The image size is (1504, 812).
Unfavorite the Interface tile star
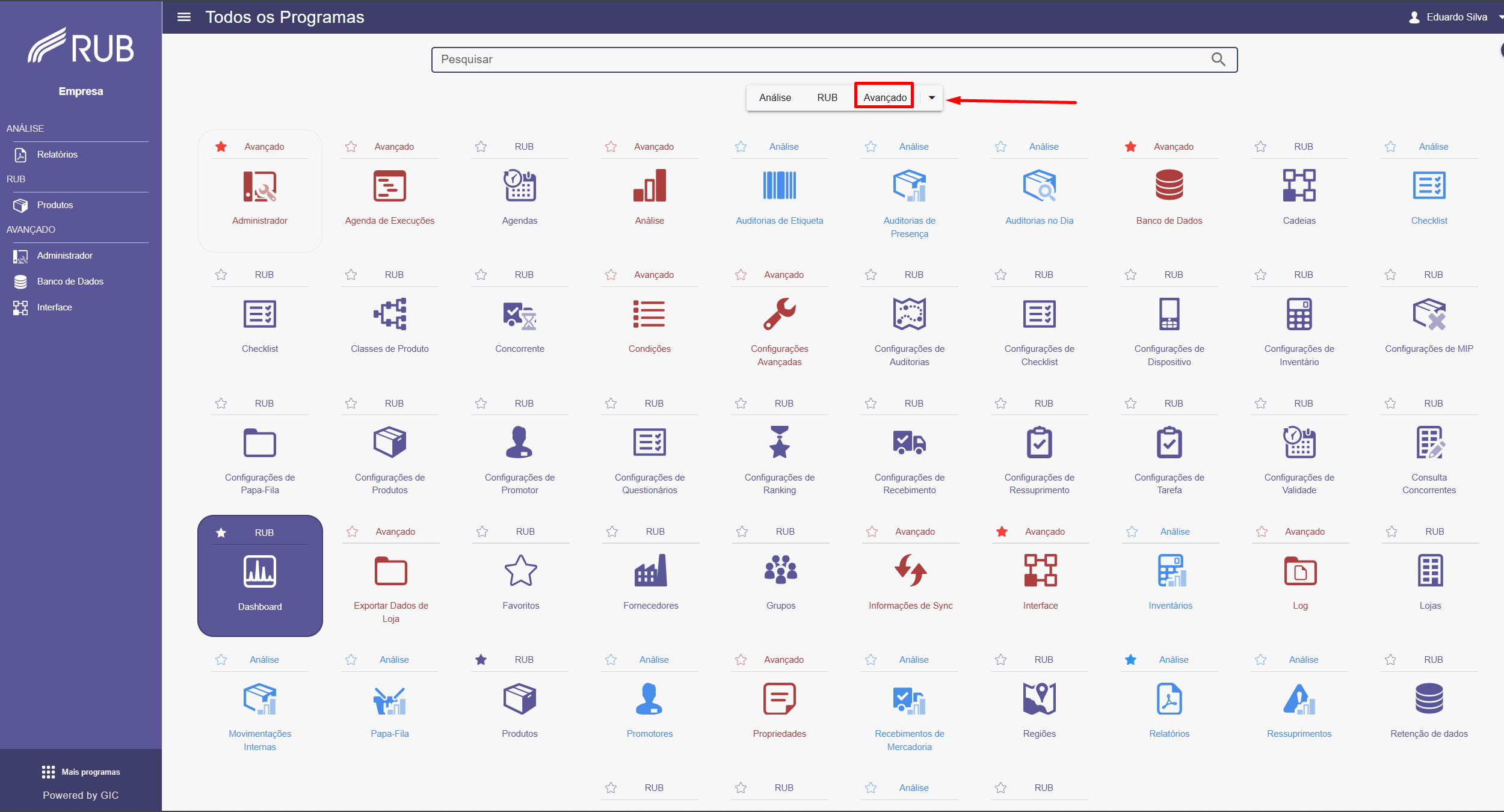[1002, 532]
